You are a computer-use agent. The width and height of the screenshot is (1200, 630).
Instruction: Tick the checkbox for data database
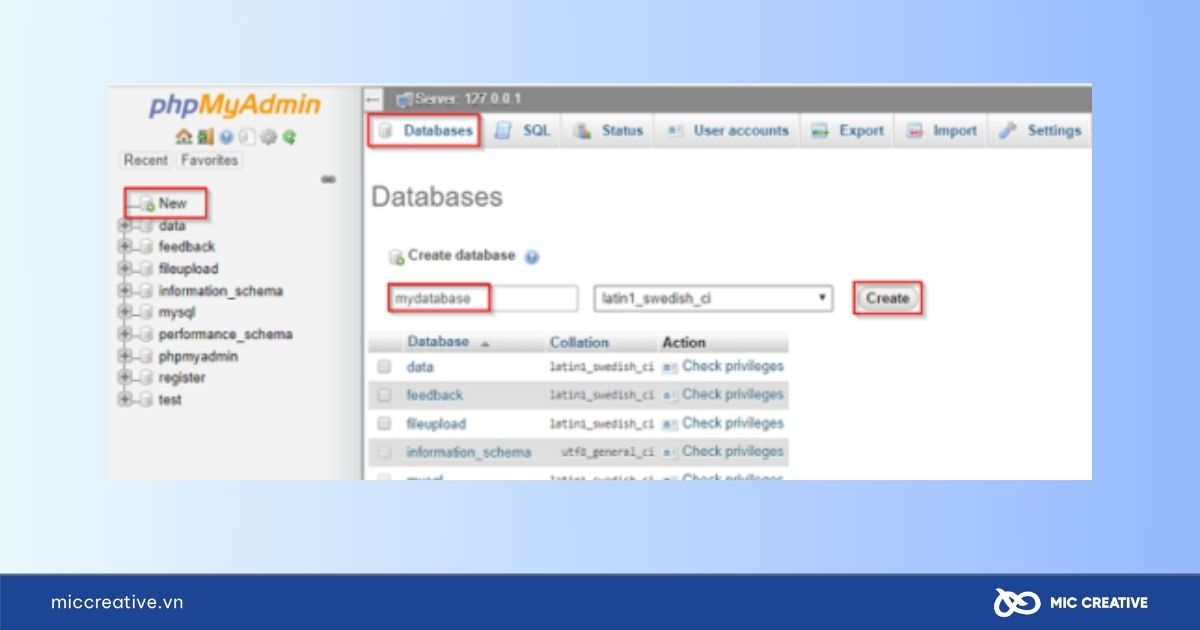[x=384, y=367]
